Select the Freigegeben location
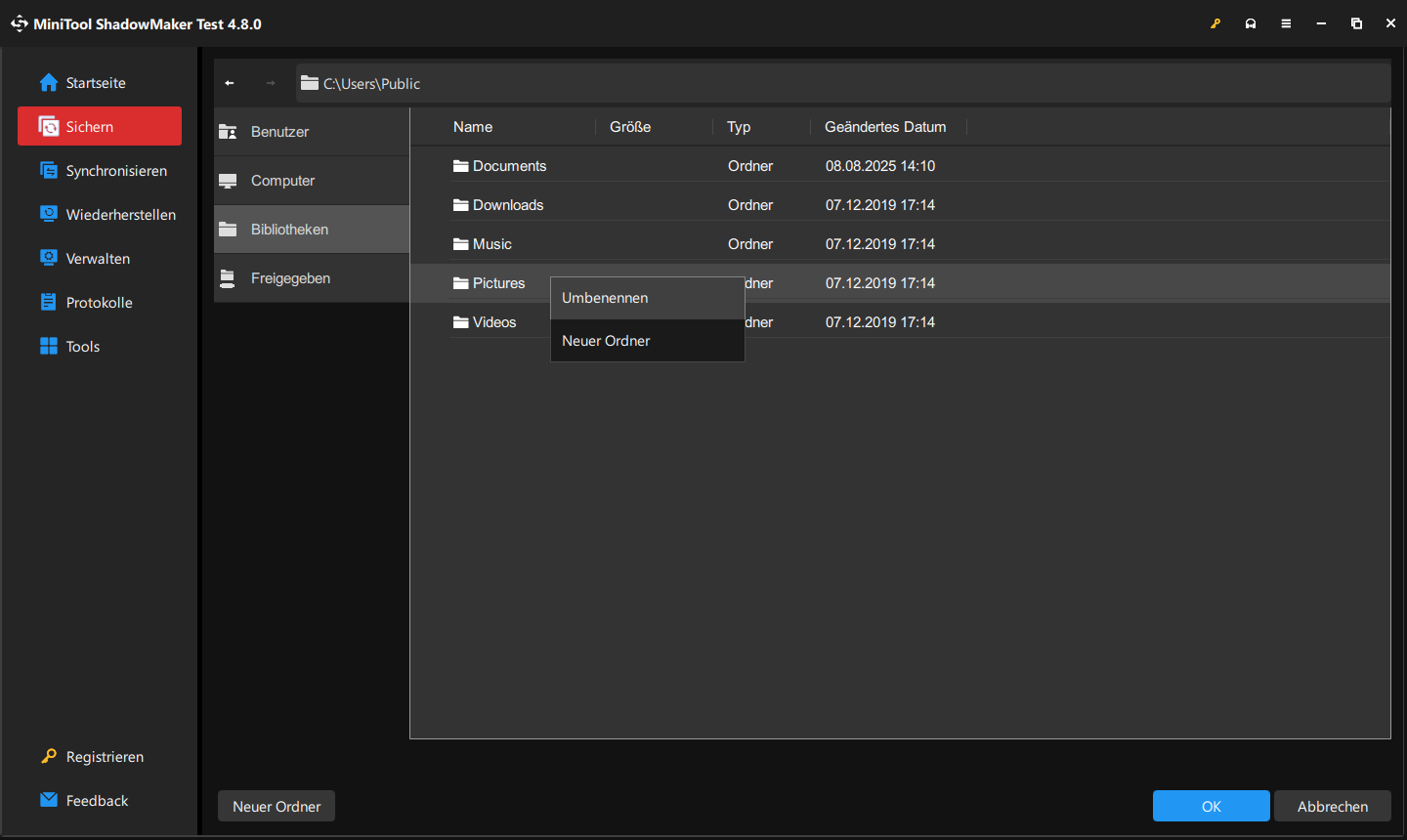 [x=312, y=278]
